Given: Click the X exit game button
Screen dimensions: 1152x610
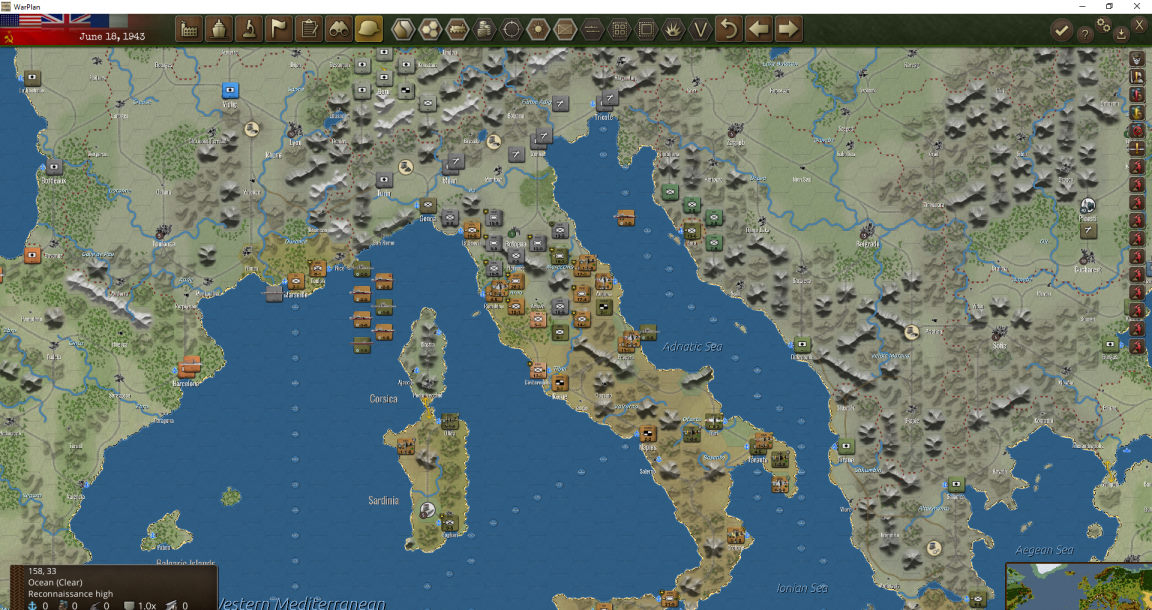Looking at the screenshot, I should pyautogui.click(x=1140, y=24).
